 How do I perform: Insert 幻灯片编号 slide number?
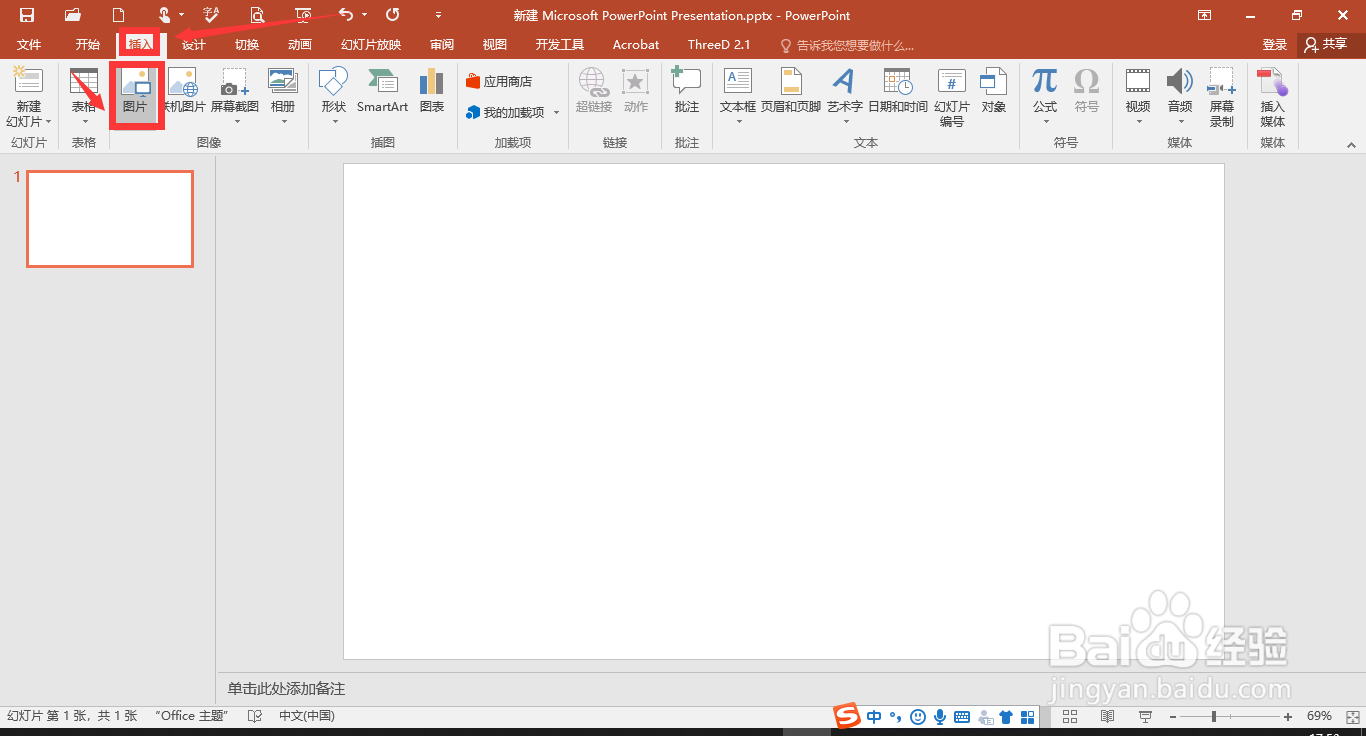pyautogui.click(x=952, y=98)
